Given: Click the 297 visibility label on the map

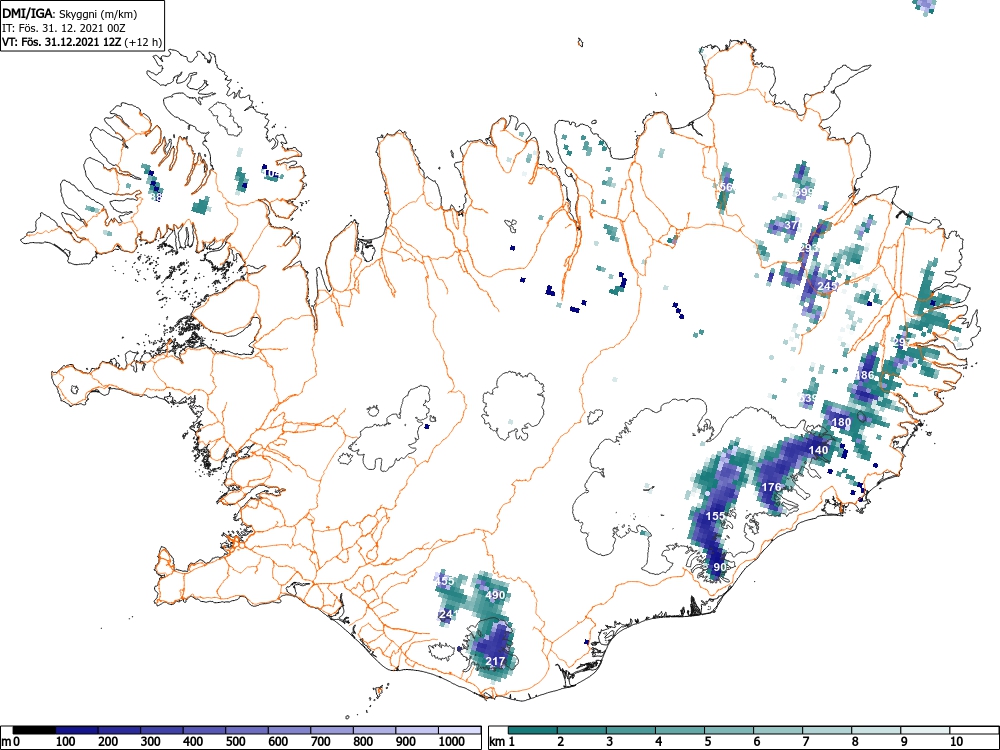Looking at the screenshot, I should (902, 342).
